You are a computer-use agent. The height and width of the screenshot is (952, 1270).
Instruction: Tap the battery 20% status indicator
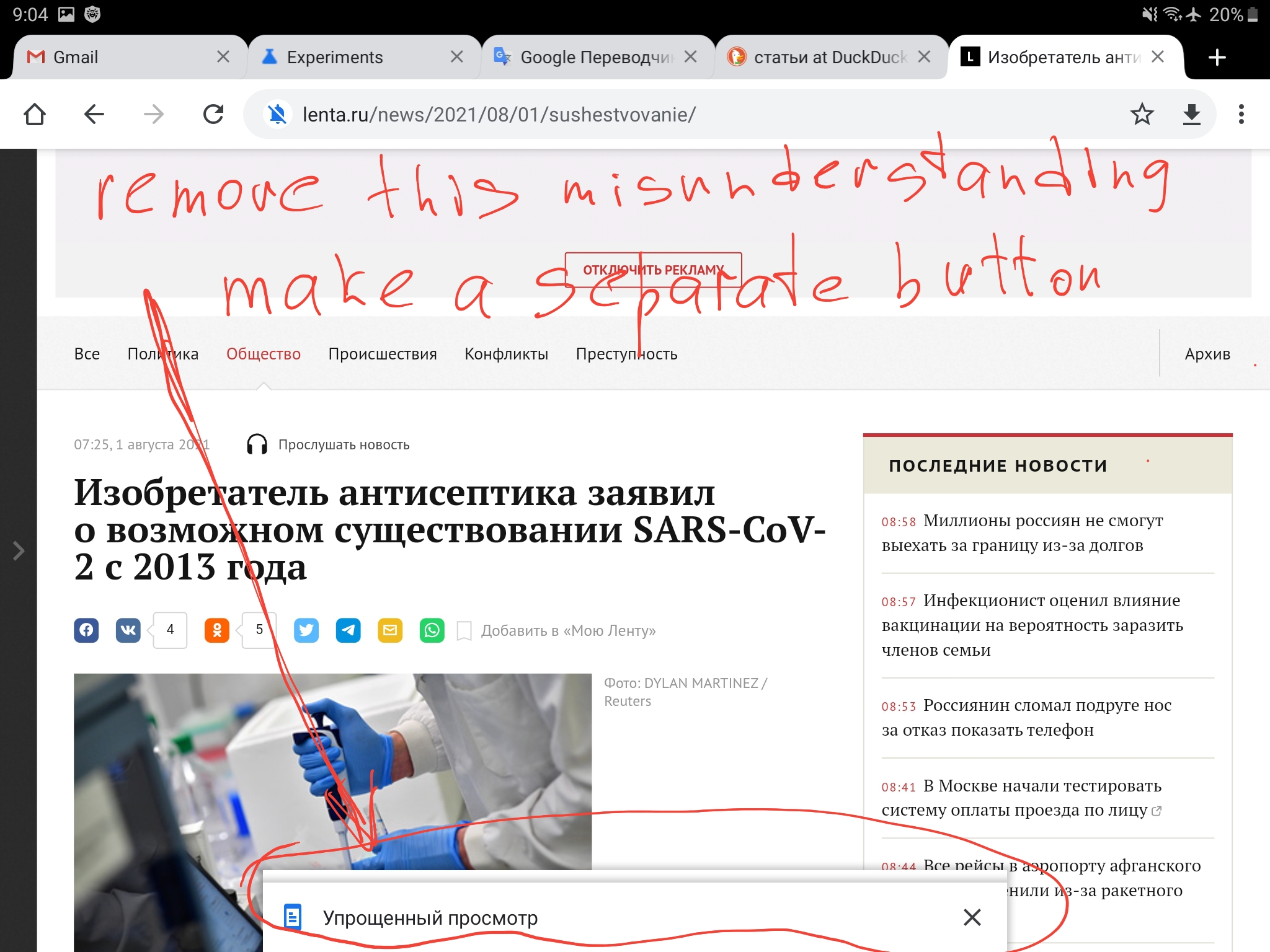point(1233,14)
